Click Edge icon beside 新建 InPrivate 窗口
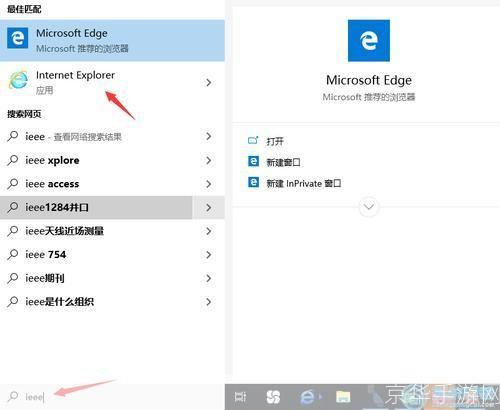500x410 pixels. click(x=253, y=182)
